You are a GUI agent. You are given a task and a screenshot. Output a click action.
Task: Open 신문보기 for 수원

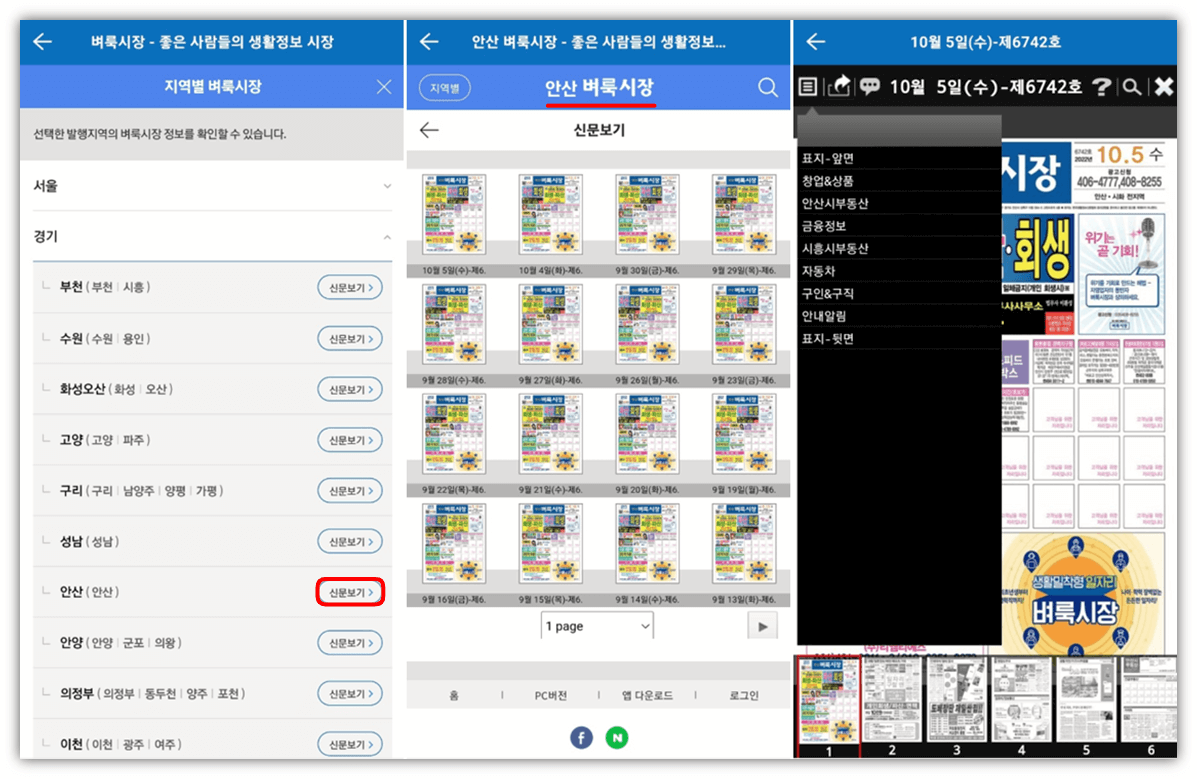[350, 338]
